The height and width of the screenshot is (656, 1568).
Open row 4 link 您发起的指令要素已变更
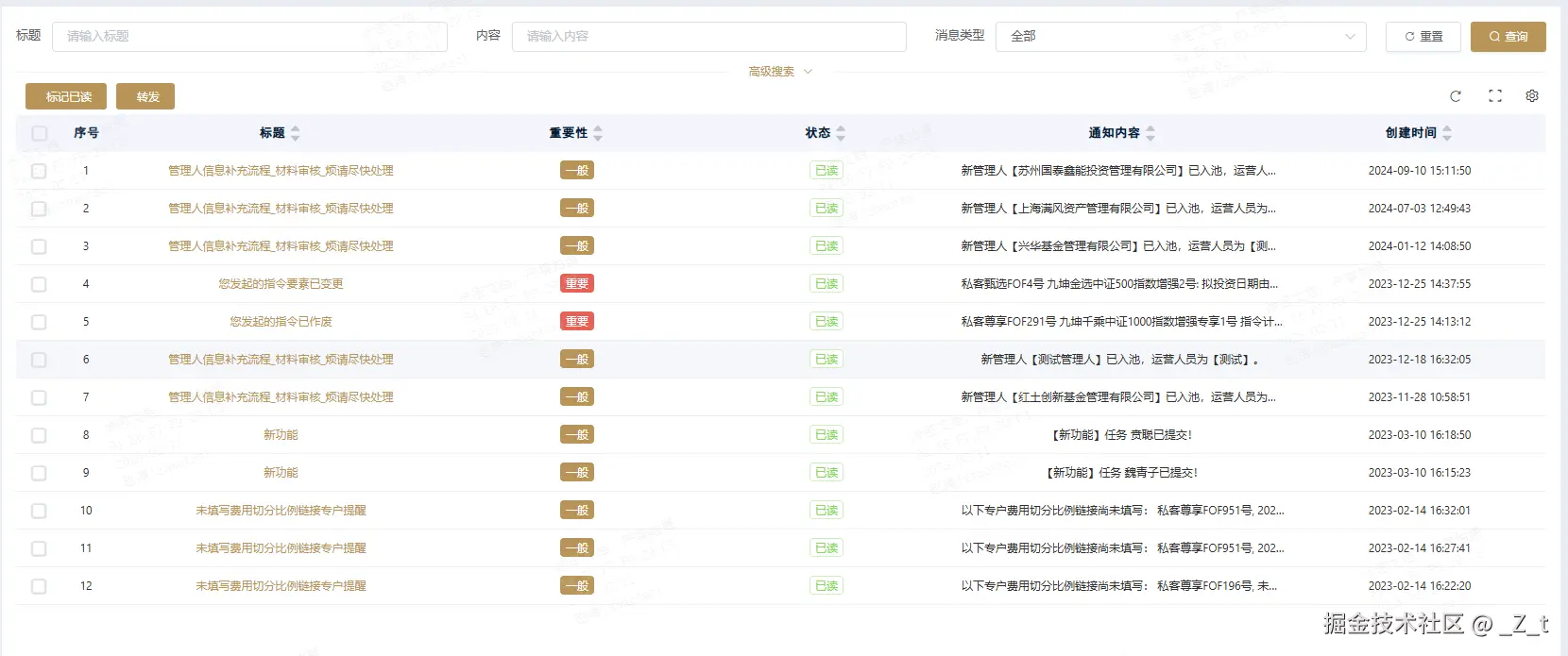coord(281,284)
